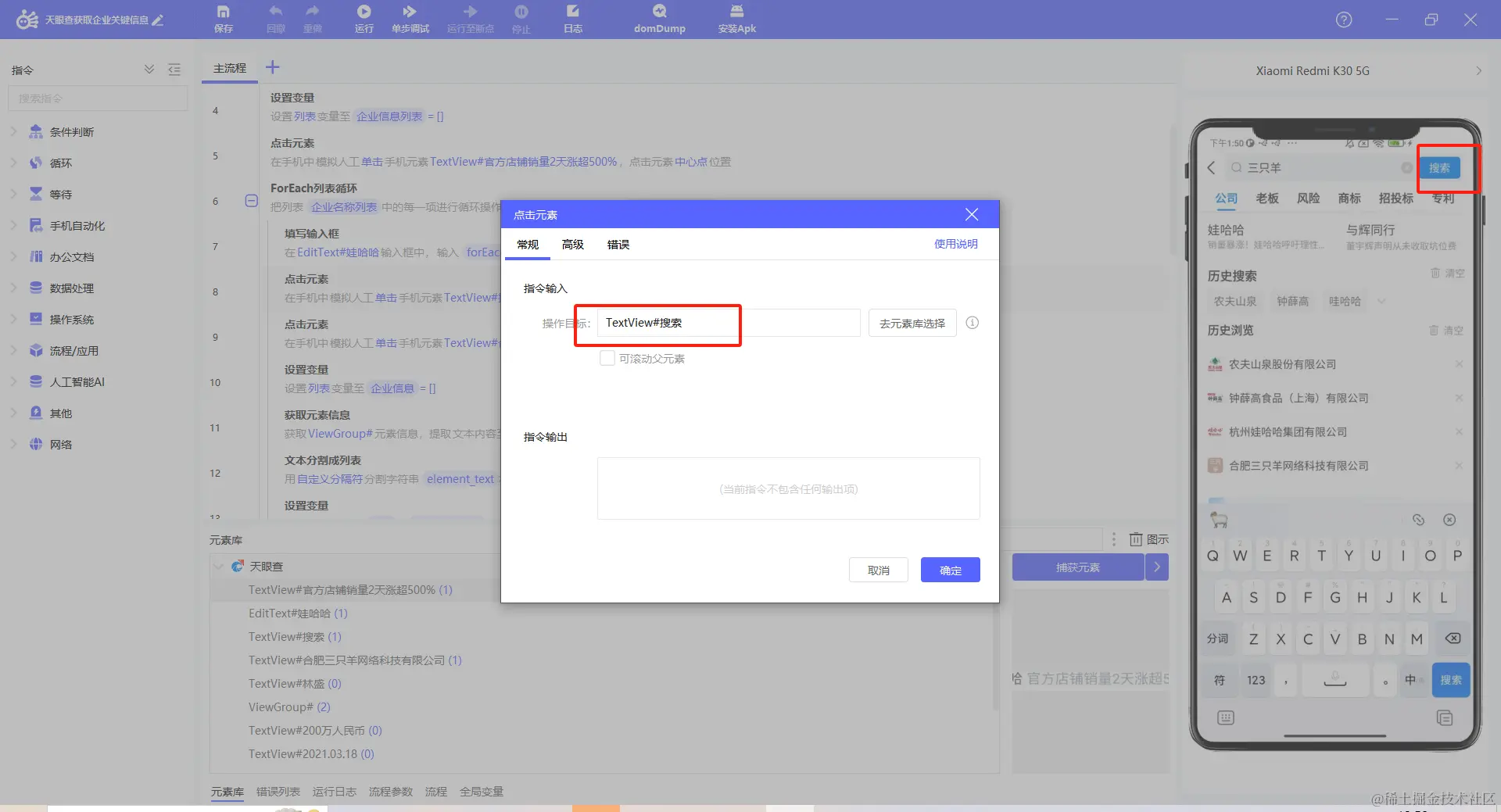Viewport: 1501px width, 812px height.
Task: Clear the phone search text with the X icon
Action: coord(1406,168)
